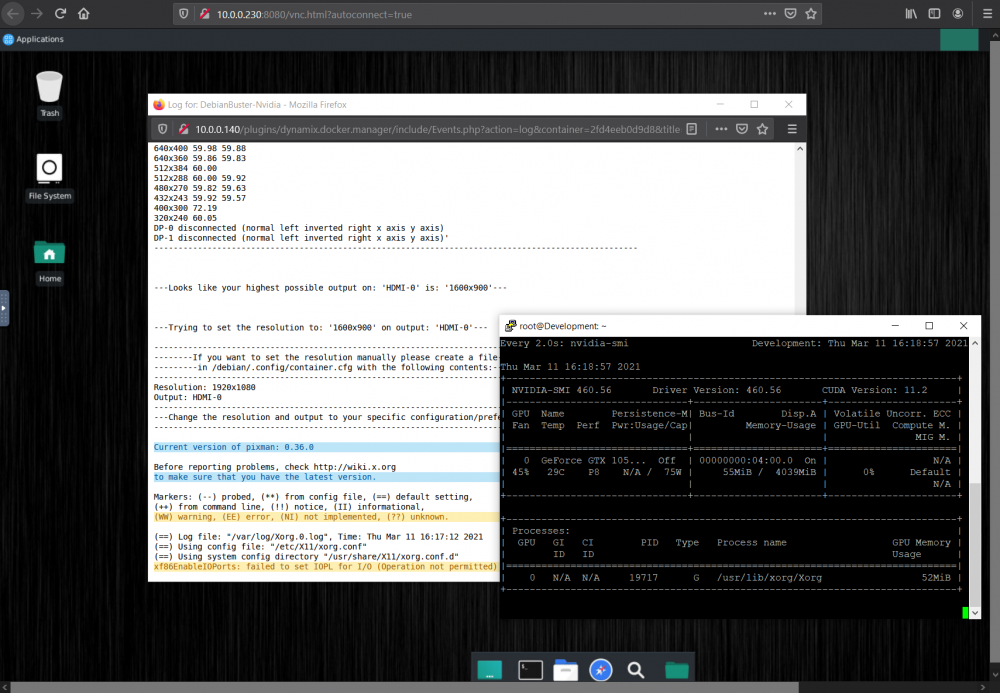Open the outer browser application menu
This screenshot has width=1000, height=693.
click(x=987, y=13)
